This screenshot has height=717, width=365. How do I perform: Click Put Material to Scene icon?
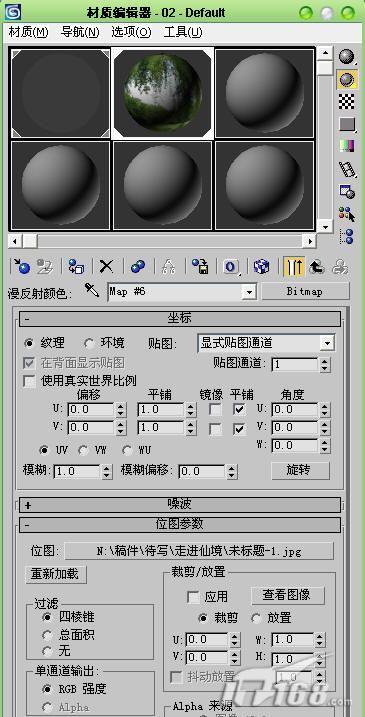tap(45, 266)
